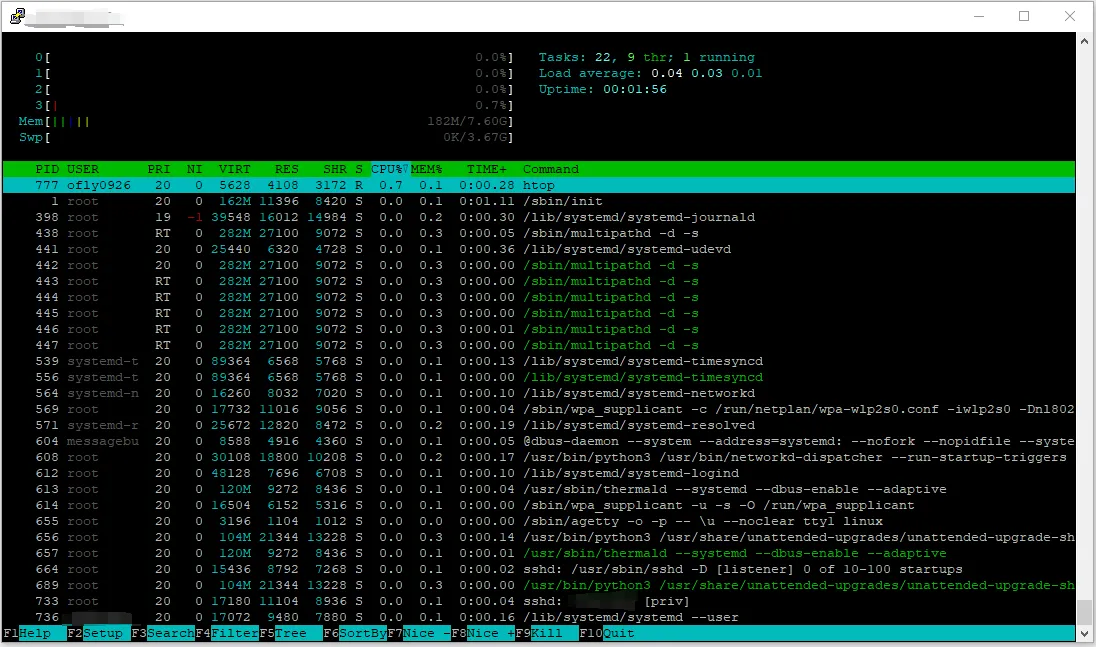Select the thermald row with PID 613
Screen dimensions: 1096x647
tap(539, 490)
